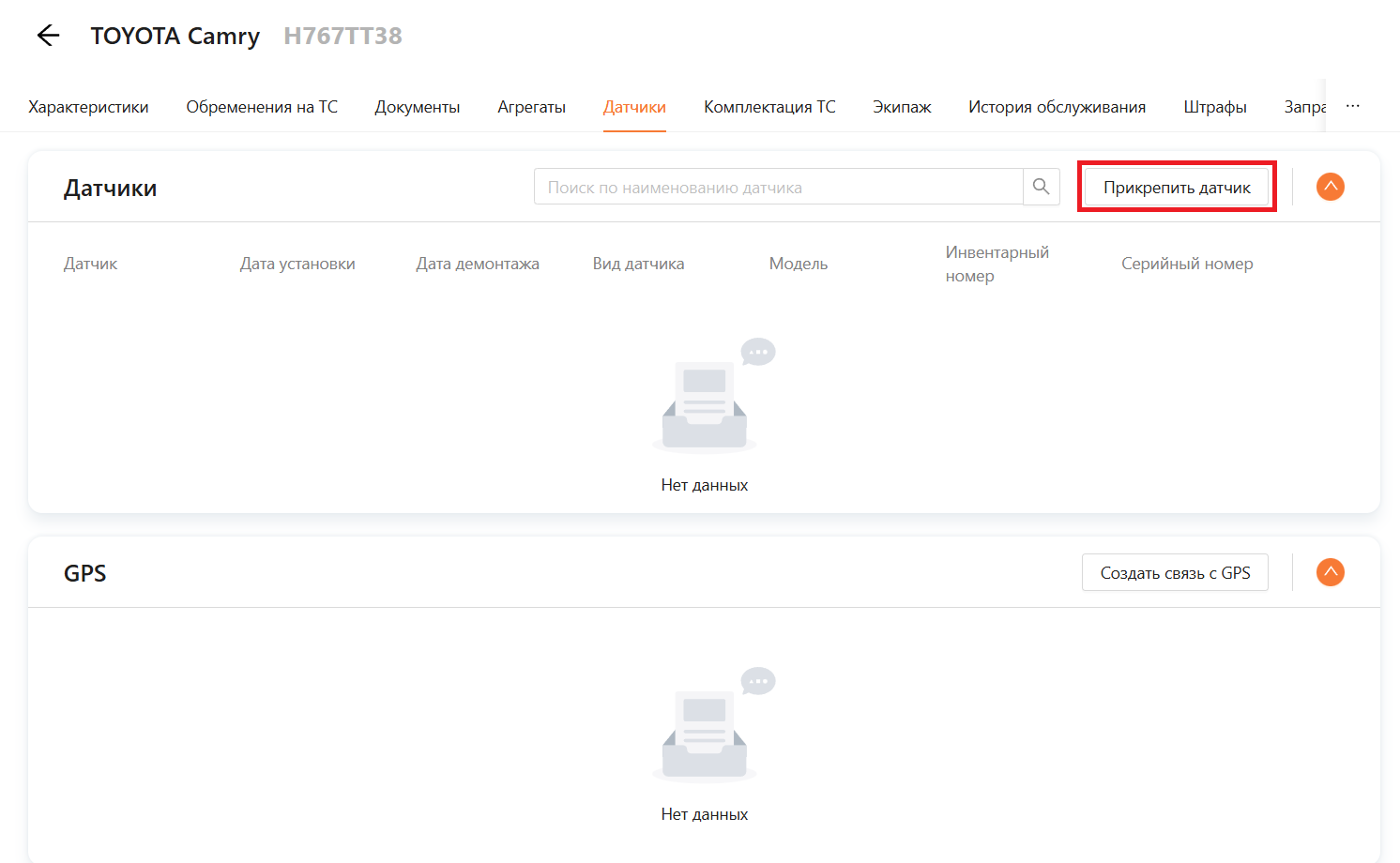
Task: Go to the Агрегаты tab
Action: pyautogui.click(x=531, y=107)
